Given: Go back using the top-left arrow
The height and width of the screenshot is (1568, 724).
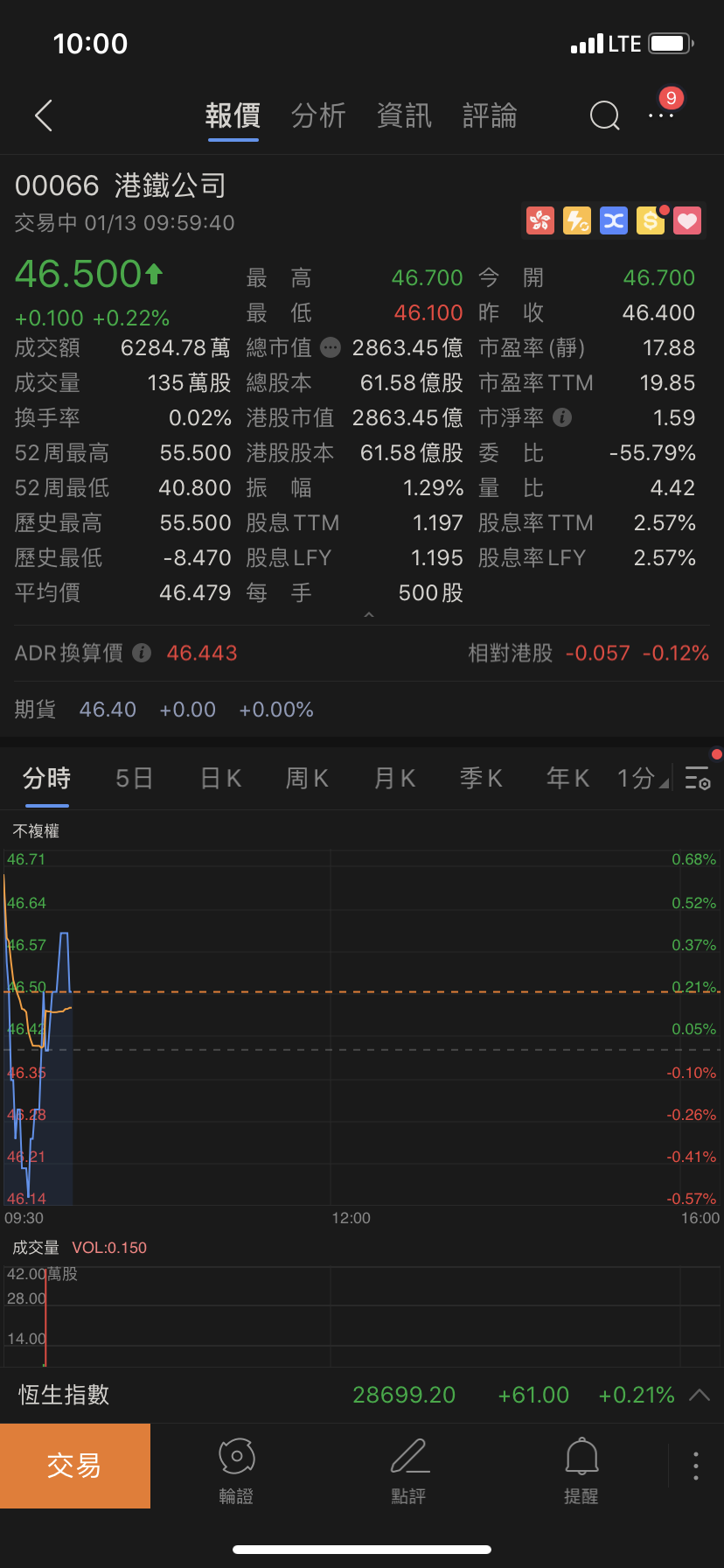Looking at the screenshot, I should [44, 115].
